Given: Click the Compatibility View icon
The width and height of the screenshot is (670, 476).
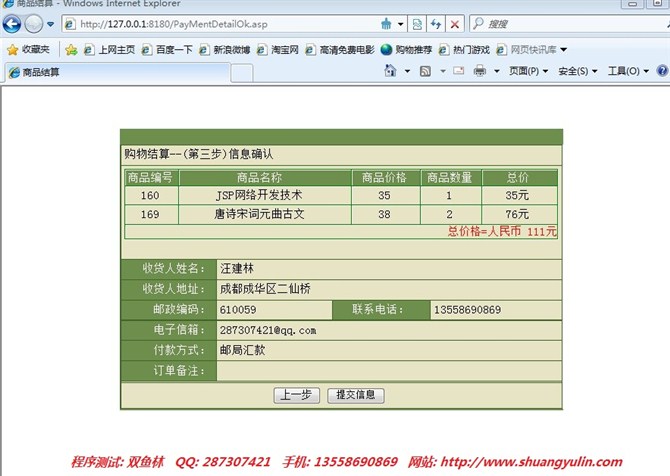Looking at the screenshot, I should coord(418,24).
